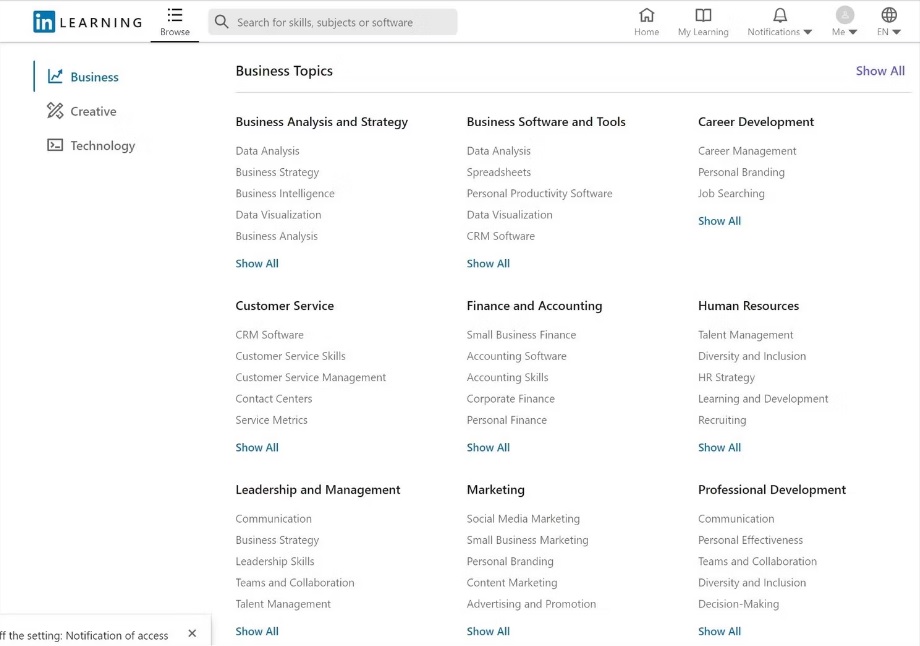Click the search skills input field
This screenshot has width=920, height=646.
coord(333,22)
